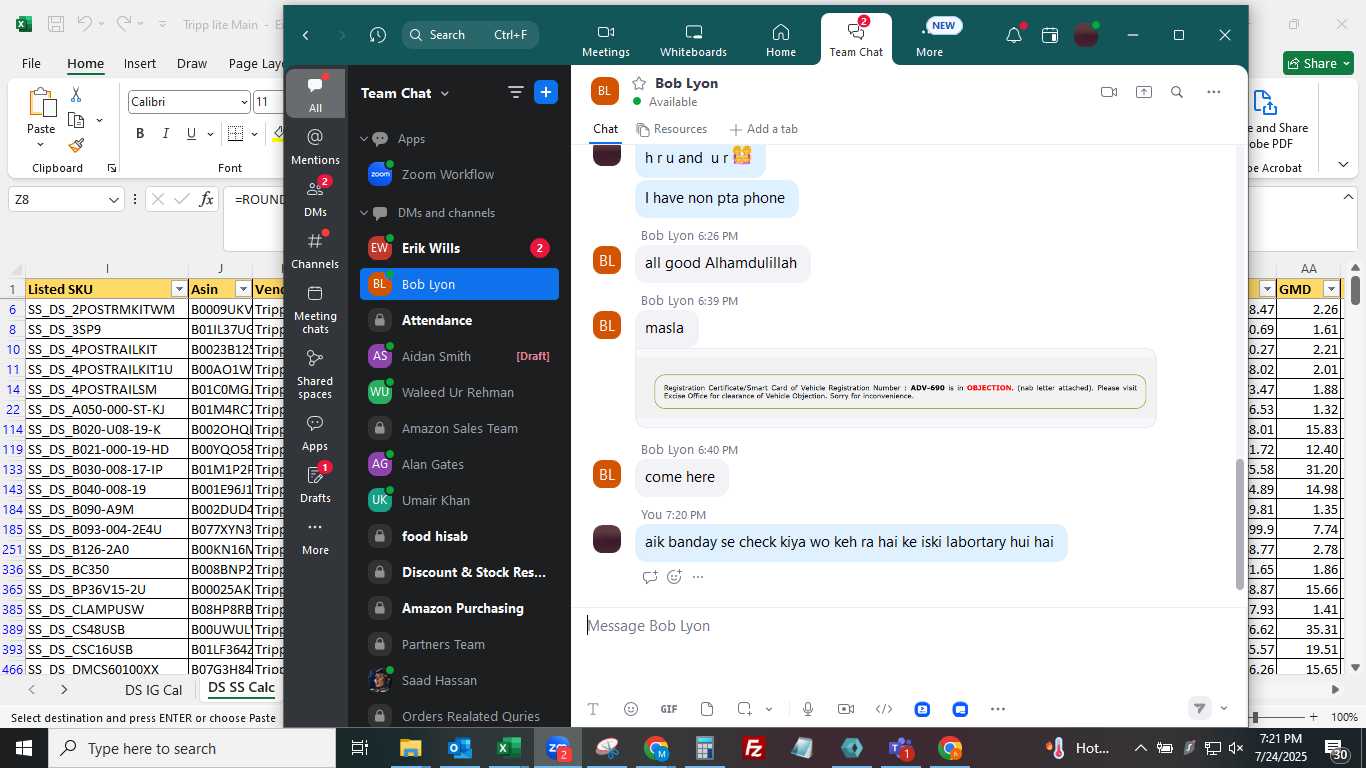Open emoji picker in message toolbar
This screenshot has height=768, width=1366.
(631, 709)
